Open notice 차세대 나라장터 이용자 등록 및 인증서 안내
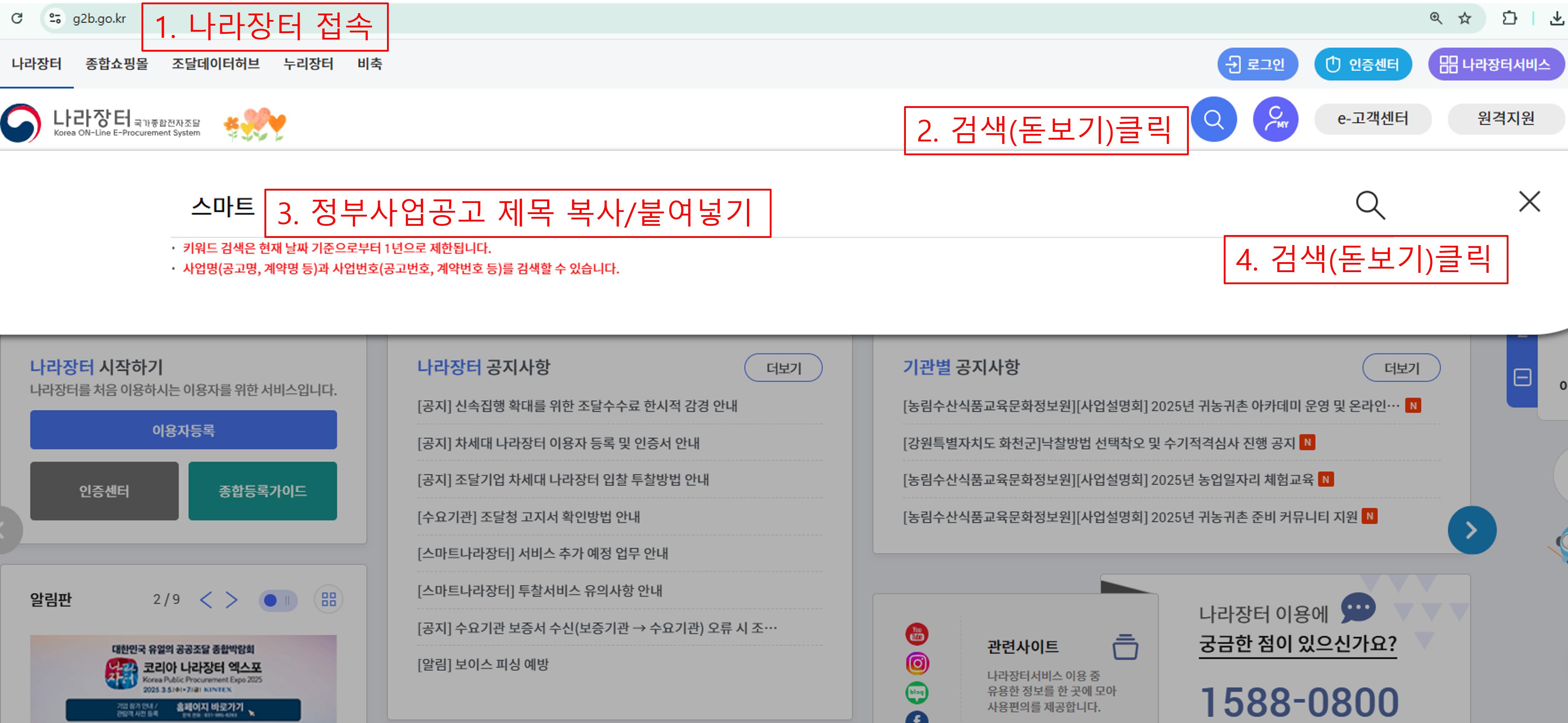Screen dimensions: 1568x723 (558, 443)
